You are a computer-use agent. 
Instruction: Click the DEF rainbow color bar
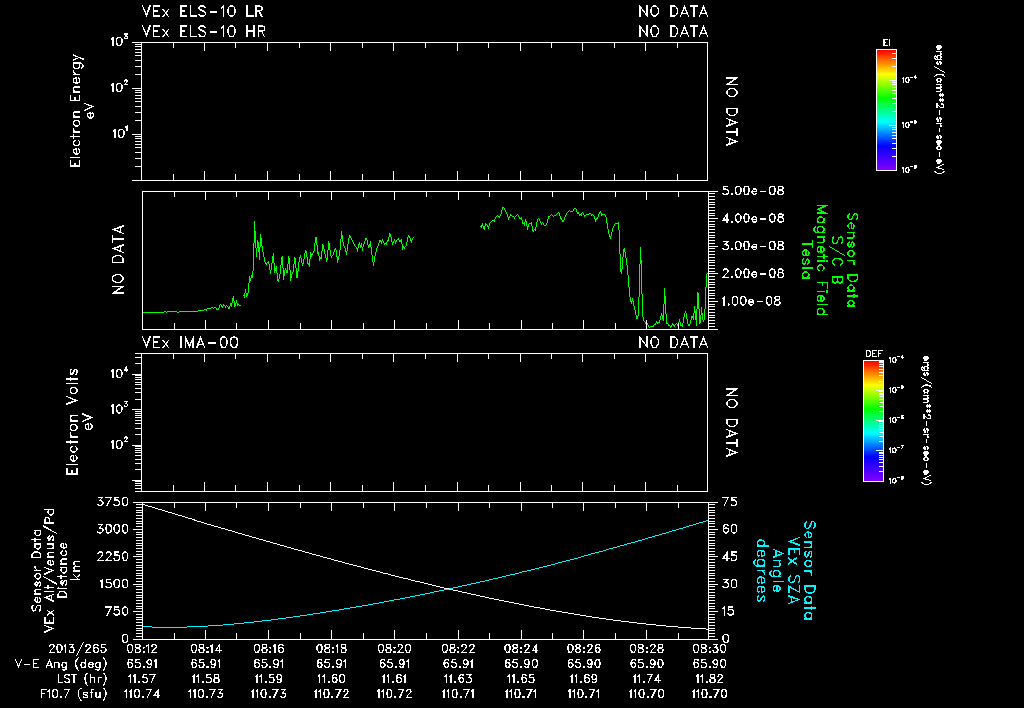point(873,421)
